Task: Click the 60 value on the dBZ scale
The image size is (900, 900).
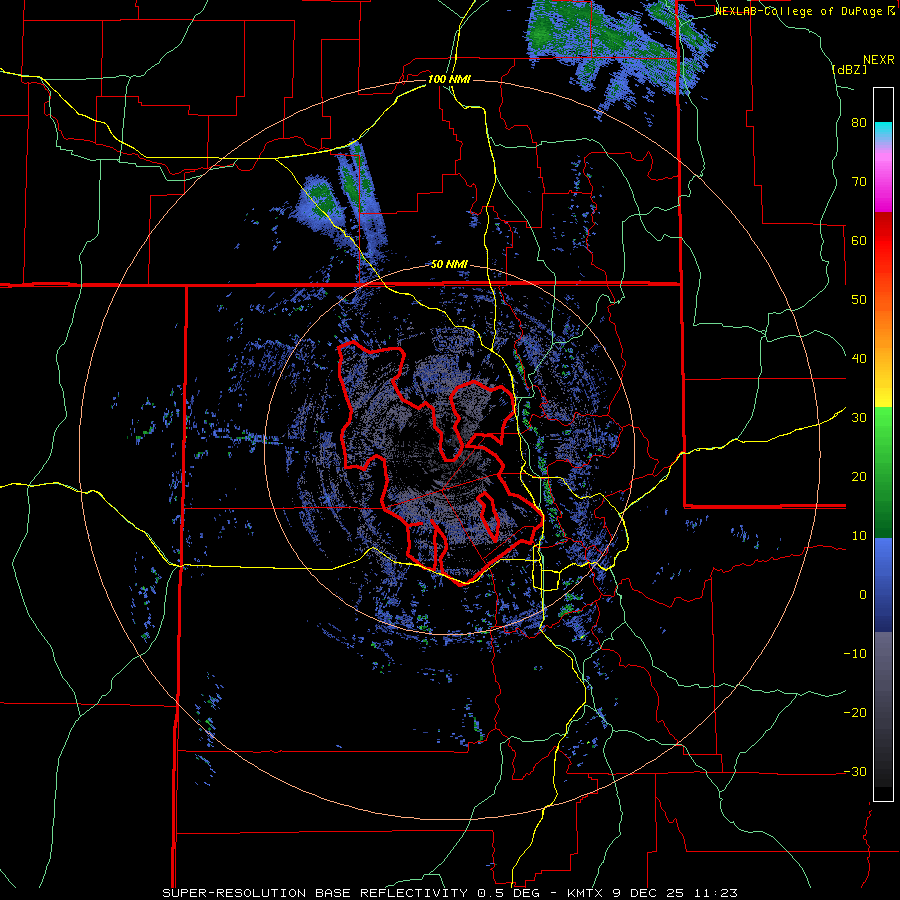Action: (859, 240)
